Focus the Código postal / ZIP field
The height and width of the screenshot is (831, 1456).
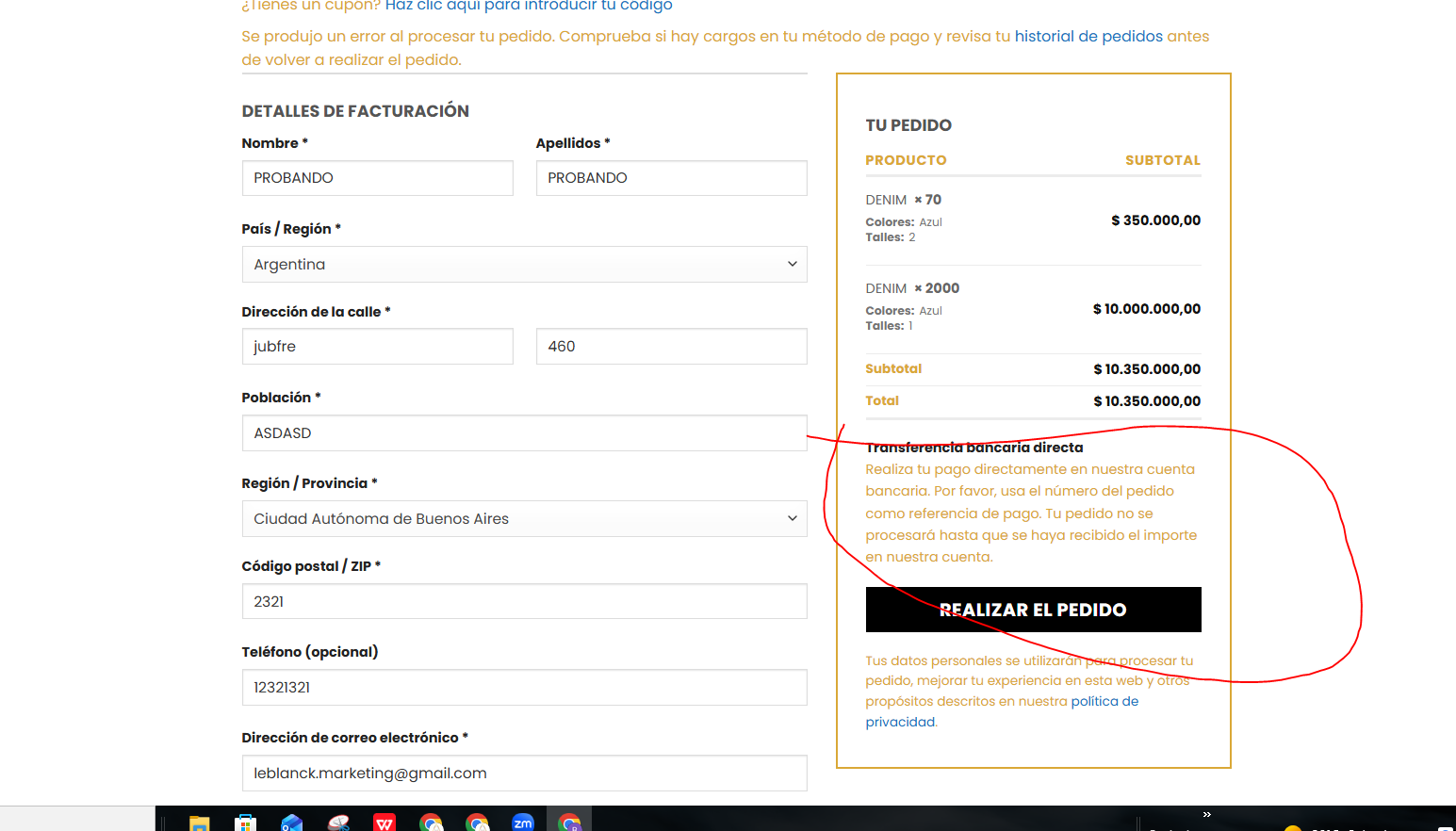pos(524,602)
